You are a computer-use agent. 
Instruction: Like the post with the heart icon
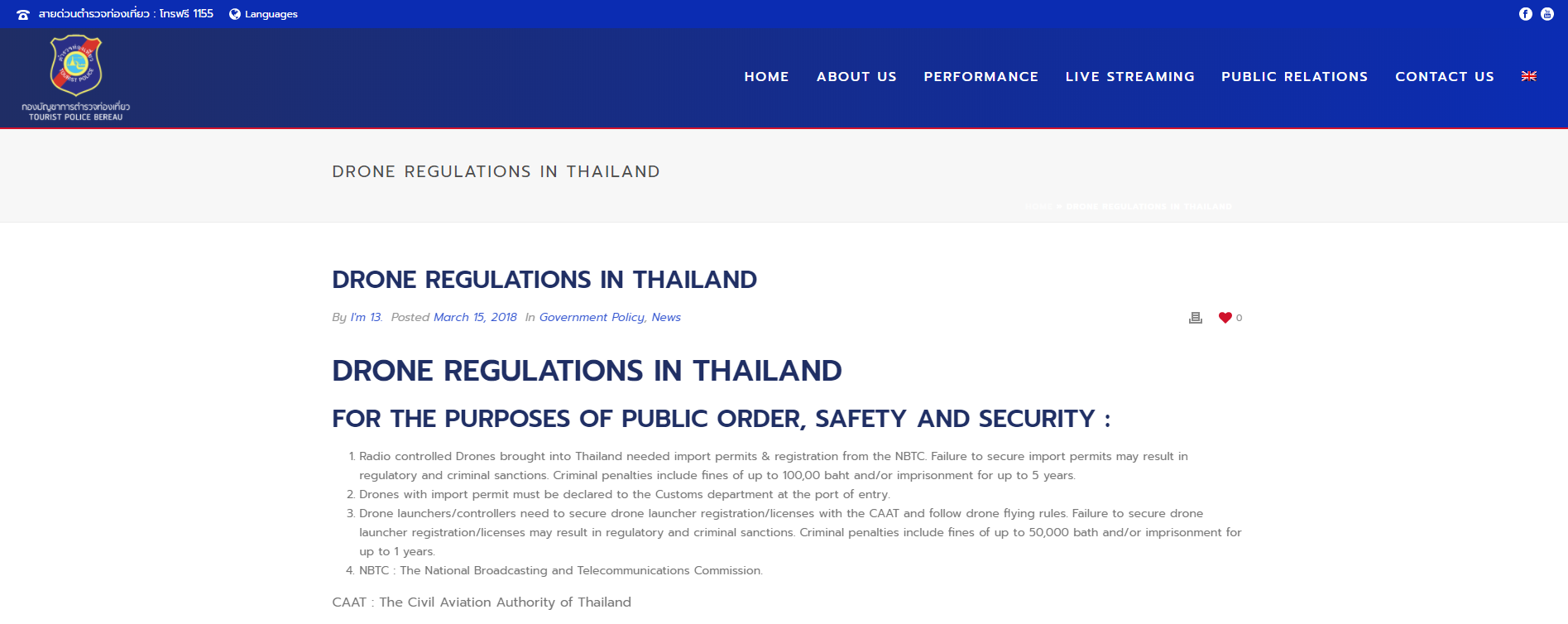[1225, 318]
